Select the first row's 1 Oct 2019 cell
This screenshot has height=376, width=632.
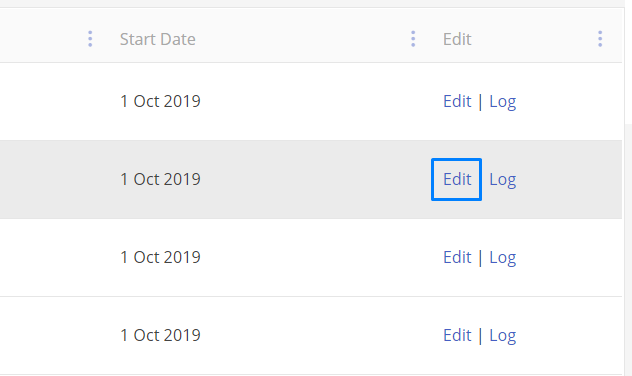(x=160, y=101)
